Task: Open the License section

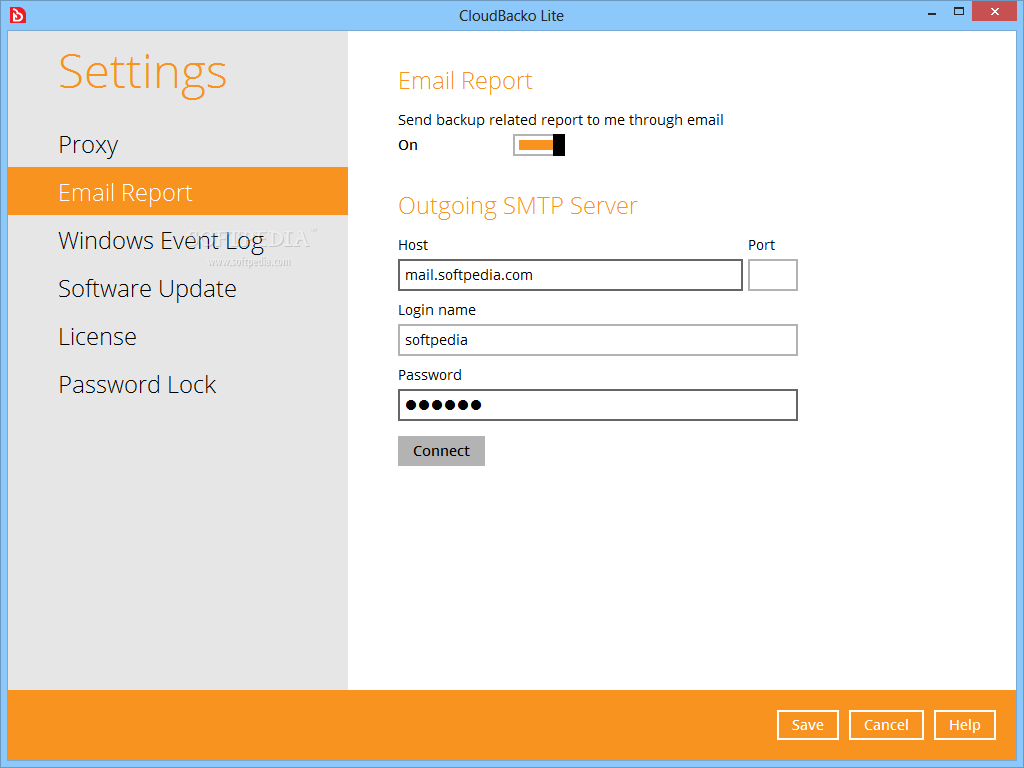Action: [x=178, y=336]
